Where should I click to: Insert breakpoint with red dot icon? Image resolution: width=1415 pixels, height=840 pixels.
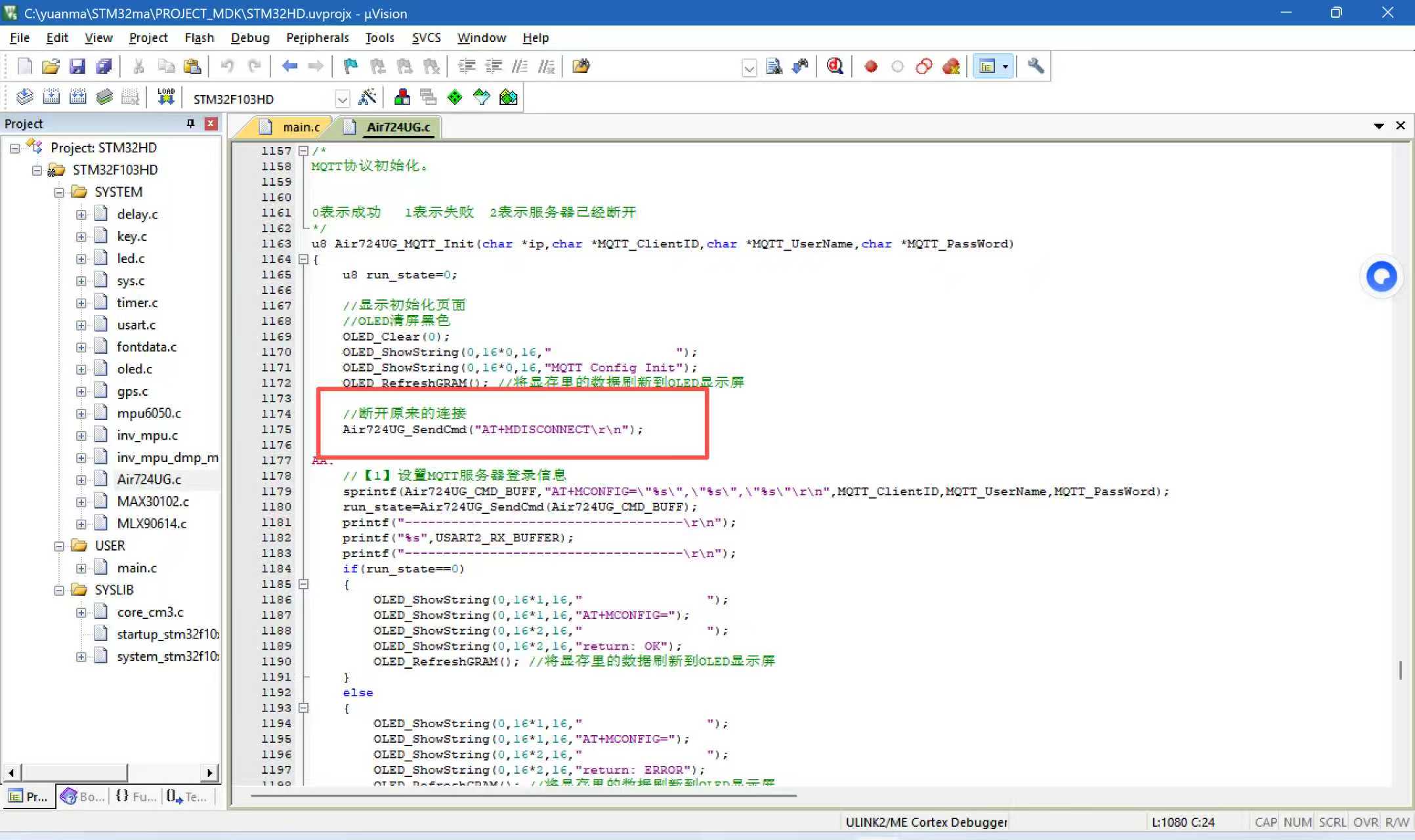871,66
